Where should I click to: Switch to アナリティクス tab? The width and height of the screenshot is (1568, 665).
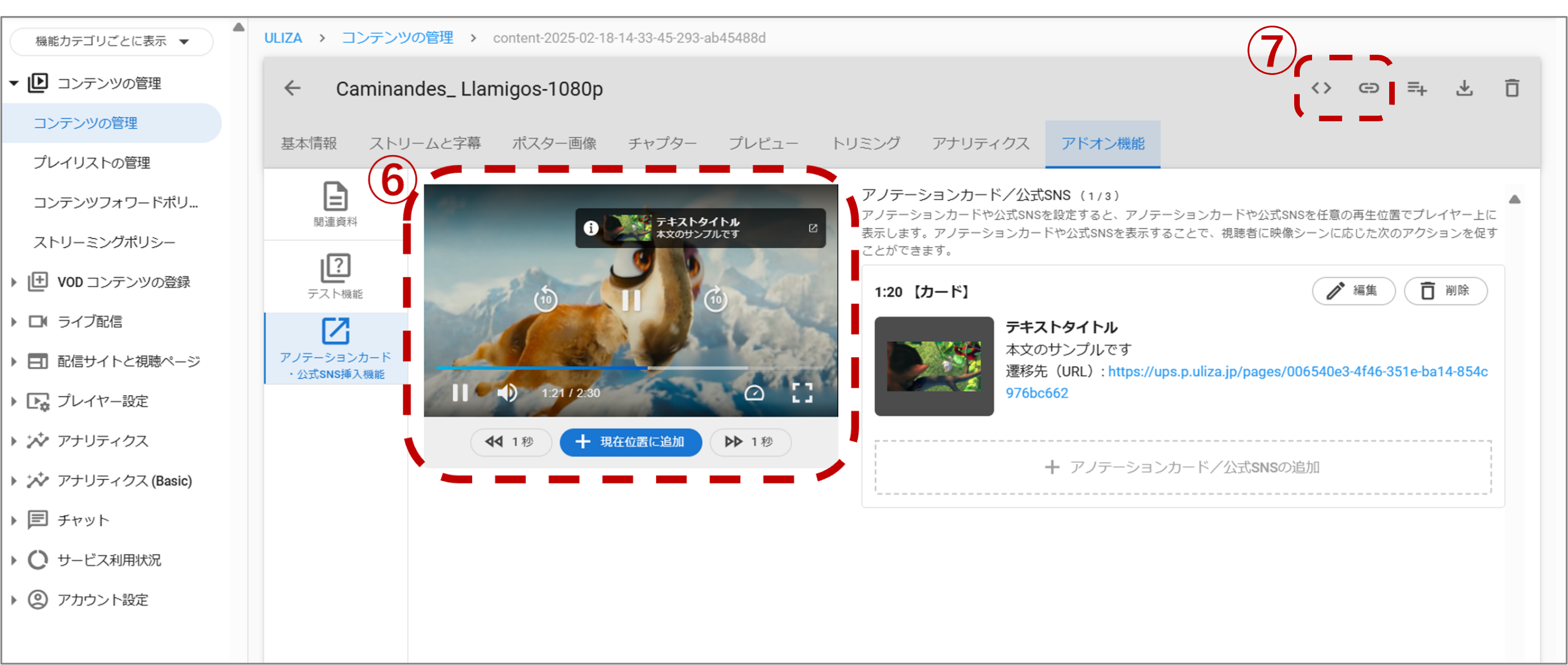point(980,144)
